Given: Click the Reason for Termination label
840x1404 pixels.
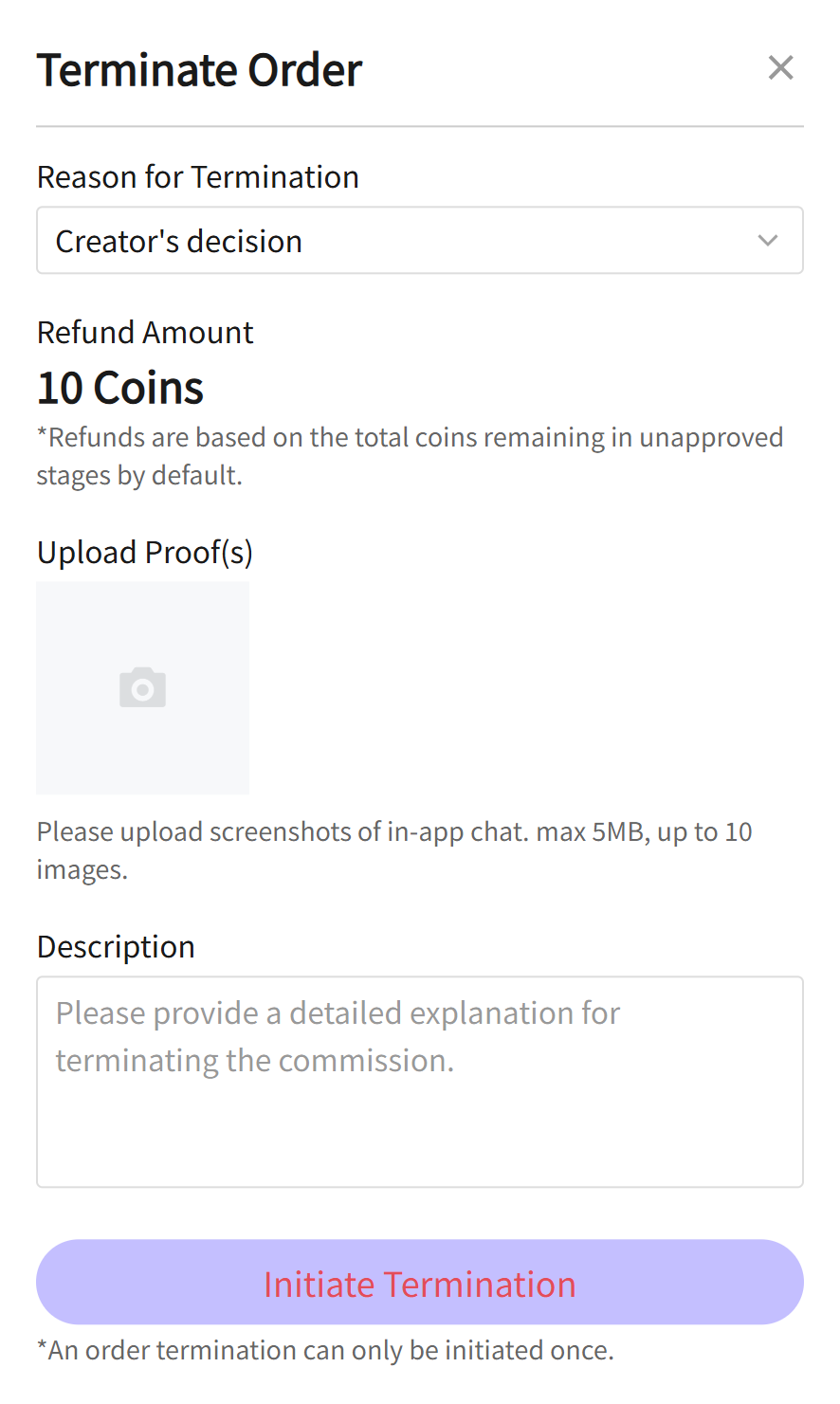Looking at the screenshot, I should point(197,177).
